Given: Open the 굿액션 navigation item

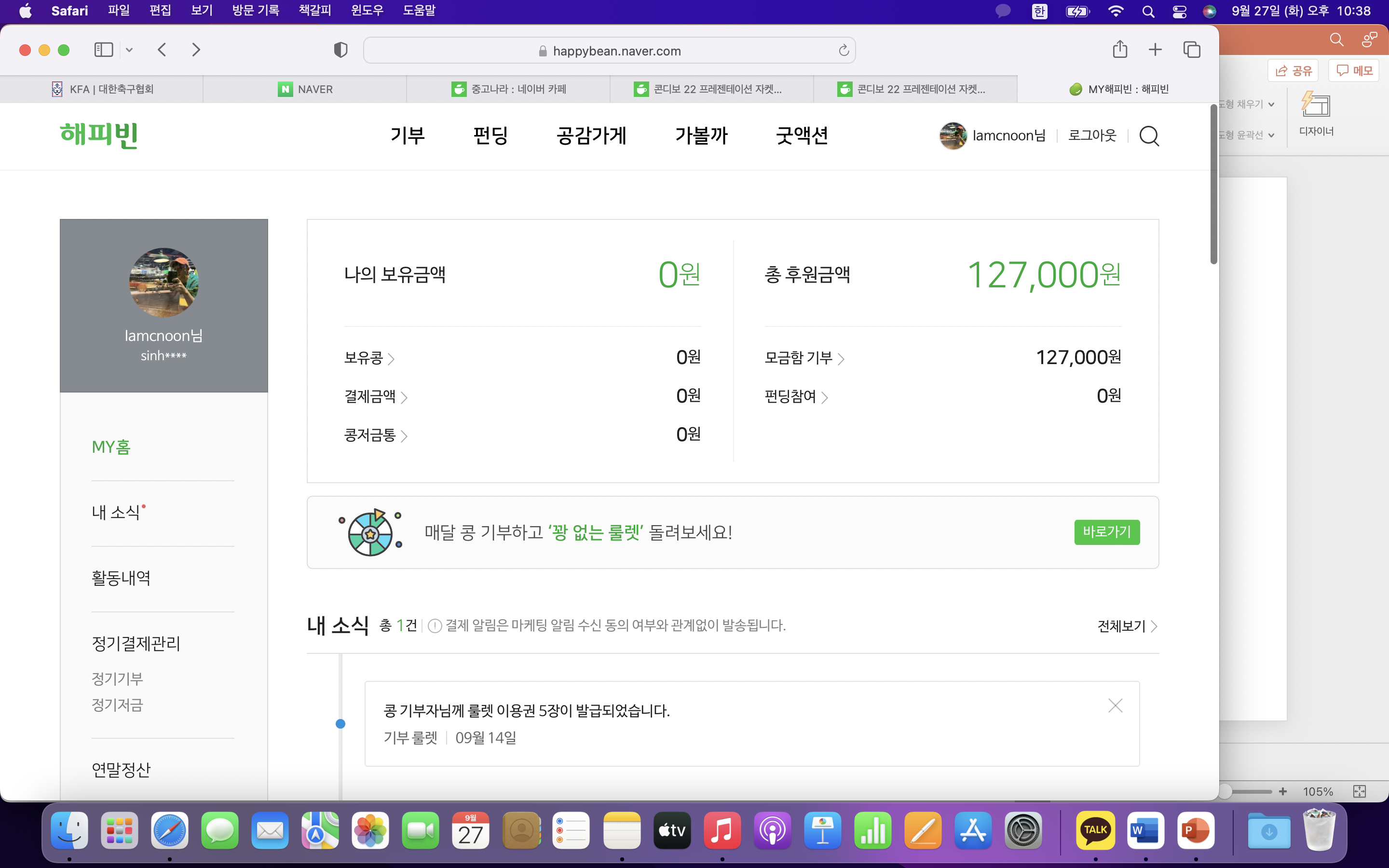Looking at the screenshot, I should point(802,136).
